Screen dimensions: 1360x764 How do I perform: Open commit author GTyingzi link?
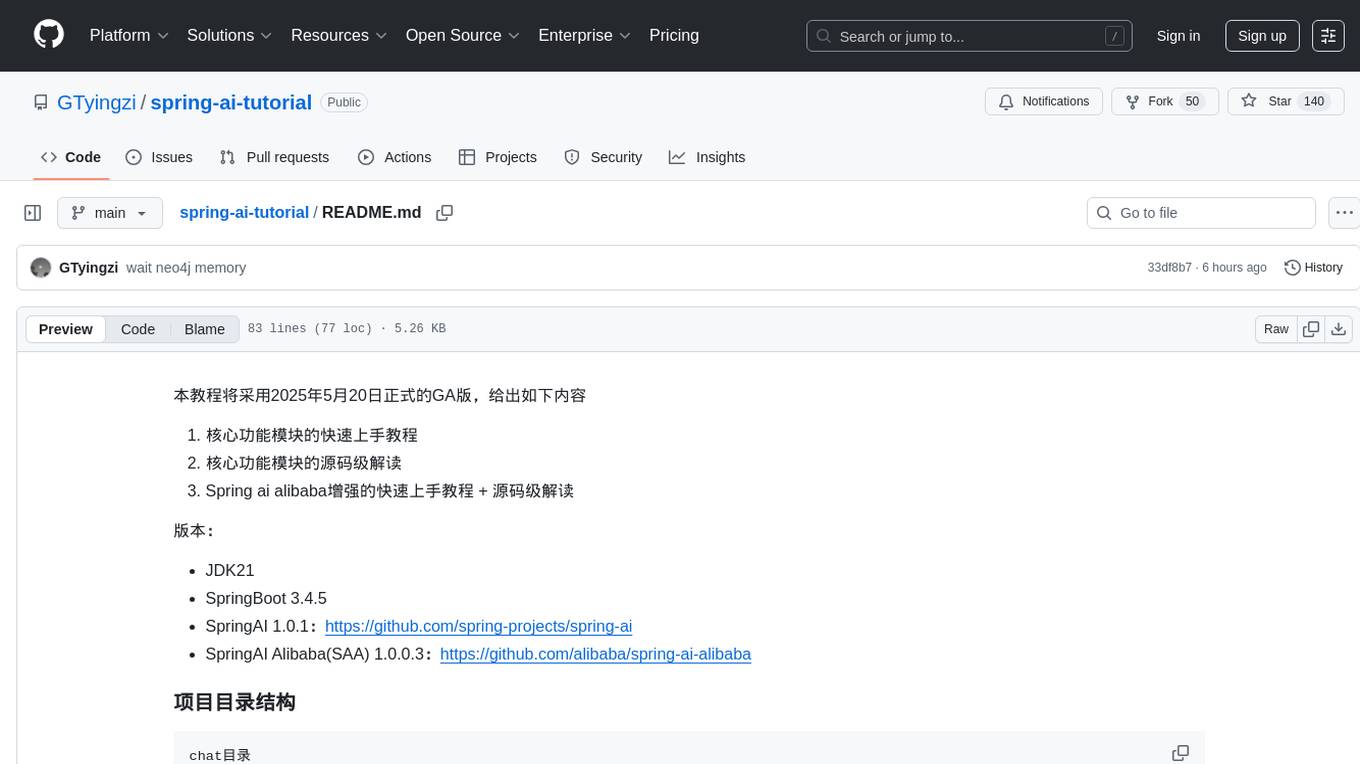click(x=89, y=268)
